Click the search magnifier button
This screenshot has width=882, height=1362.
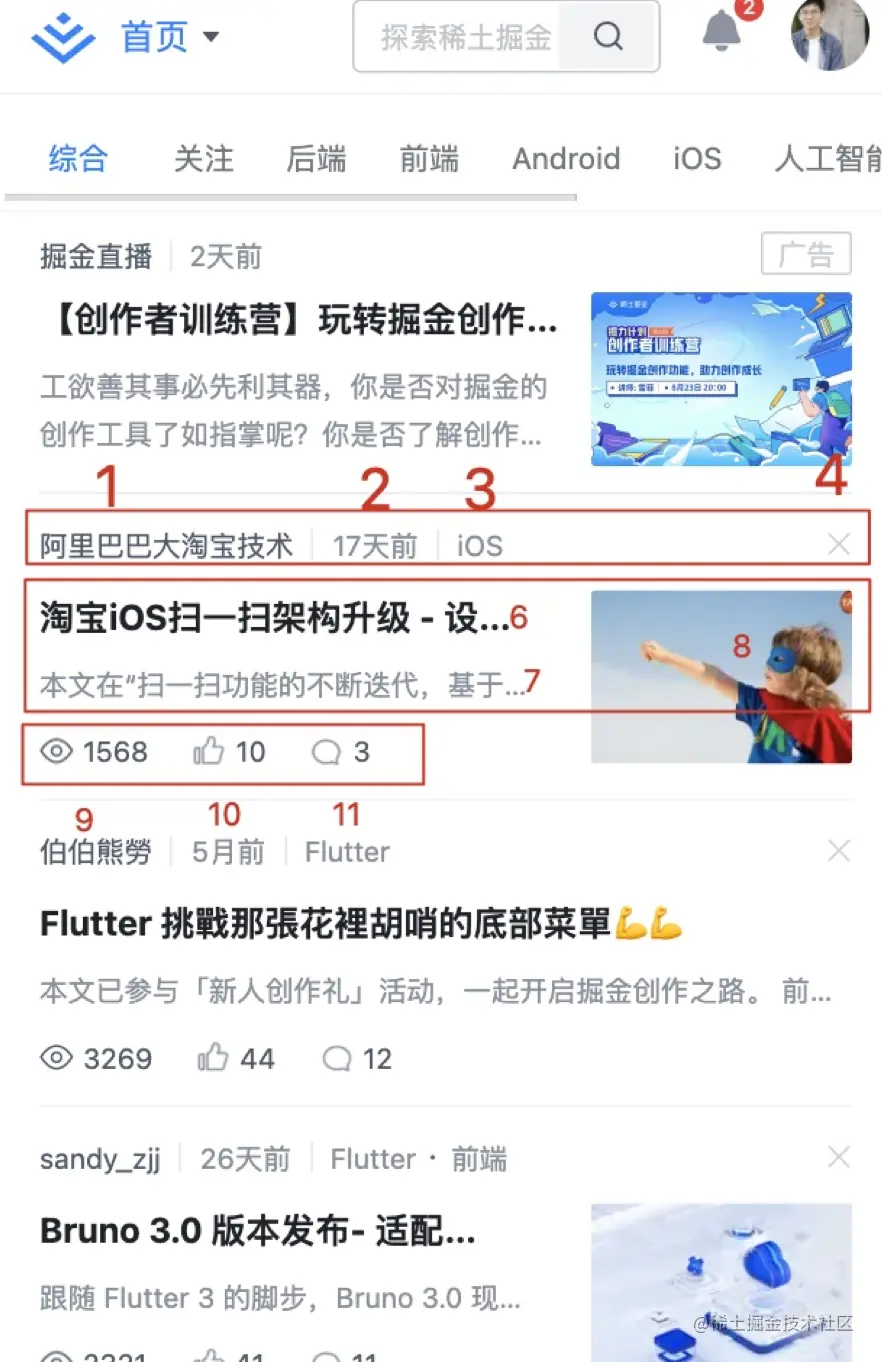[x=608, y=37]
